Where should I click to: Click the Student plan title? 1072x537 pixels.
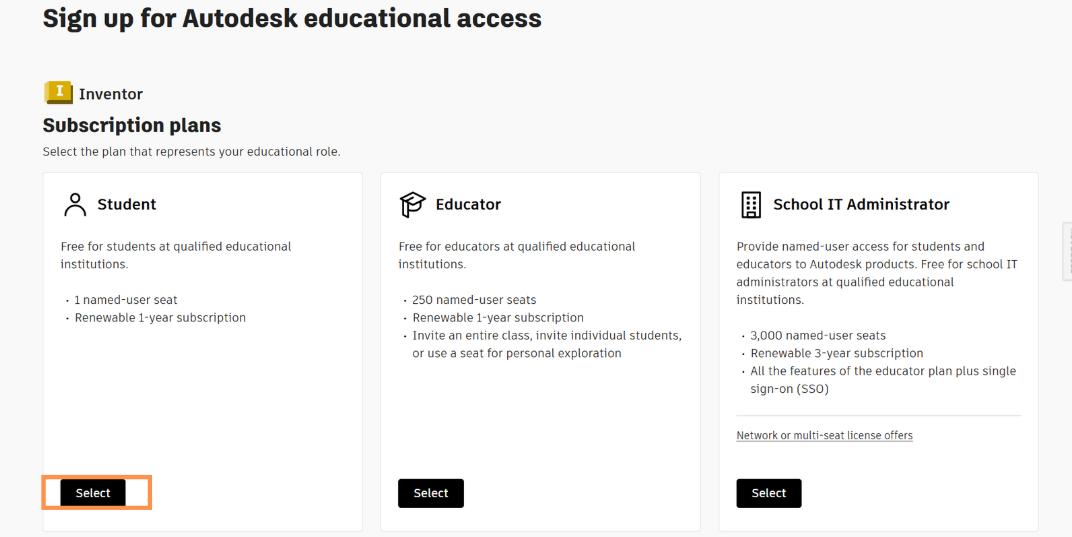(x=126, y=204)
